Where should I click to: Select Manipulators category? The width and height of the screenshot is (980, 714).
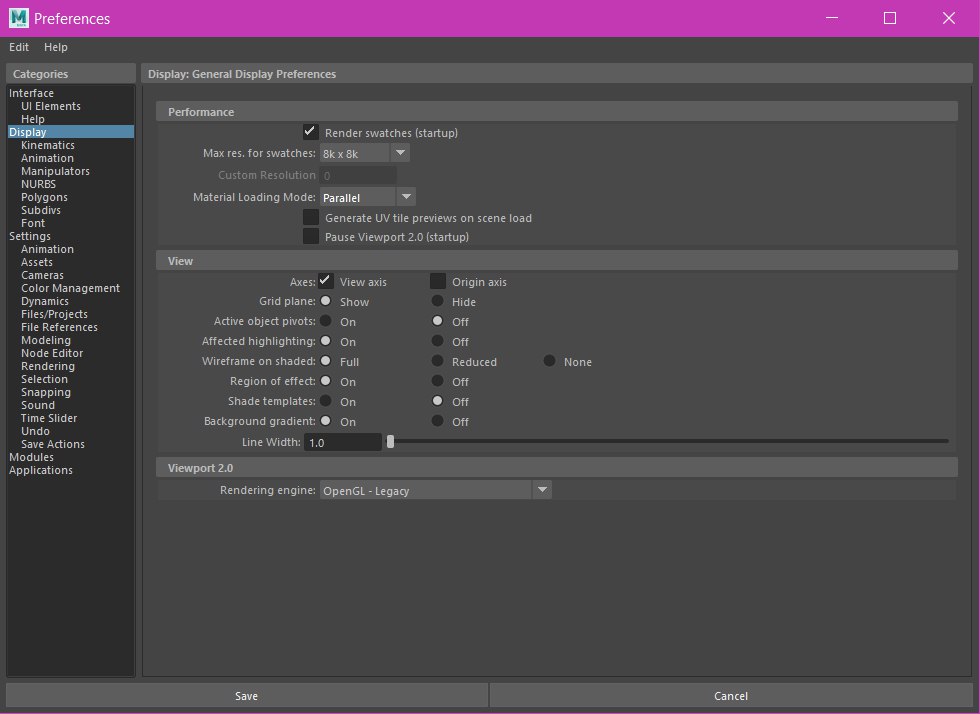tap(55, 171)
